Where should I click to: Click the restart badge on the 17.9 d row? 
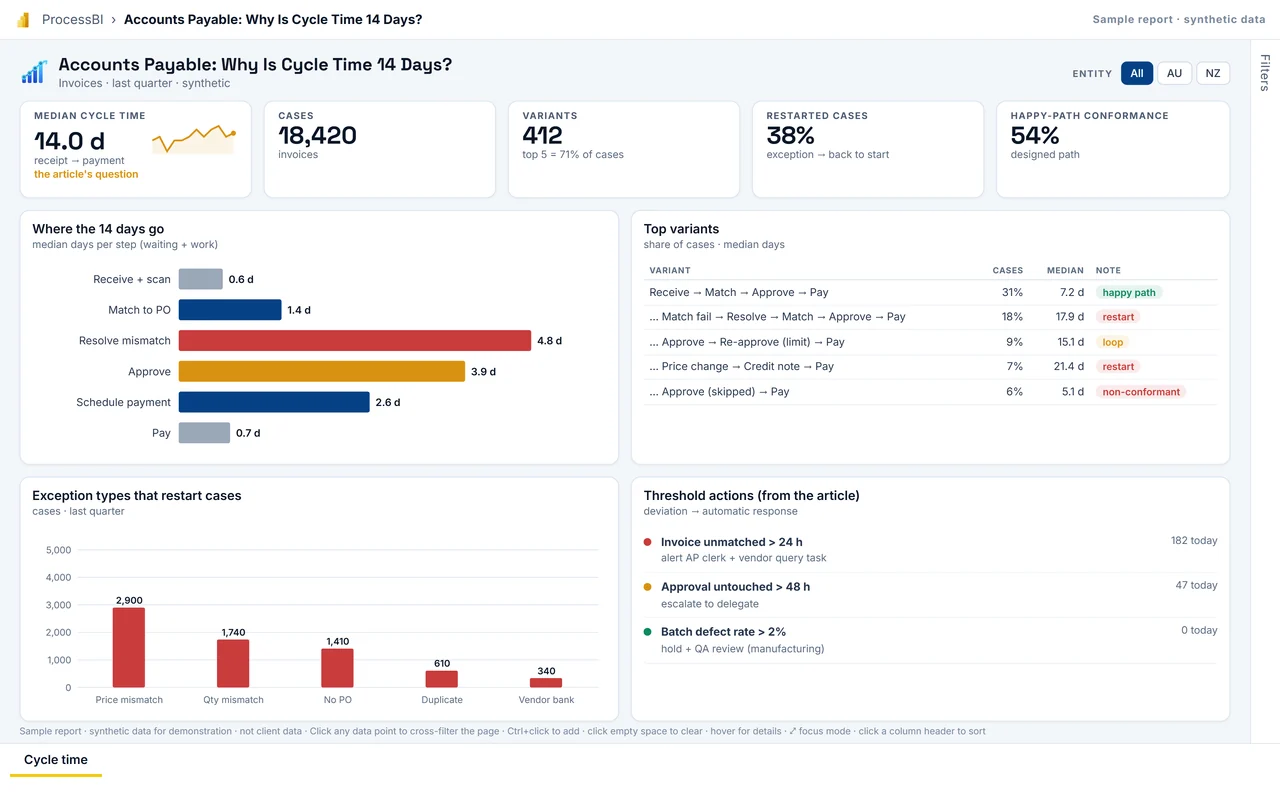tap(1118, 317)
